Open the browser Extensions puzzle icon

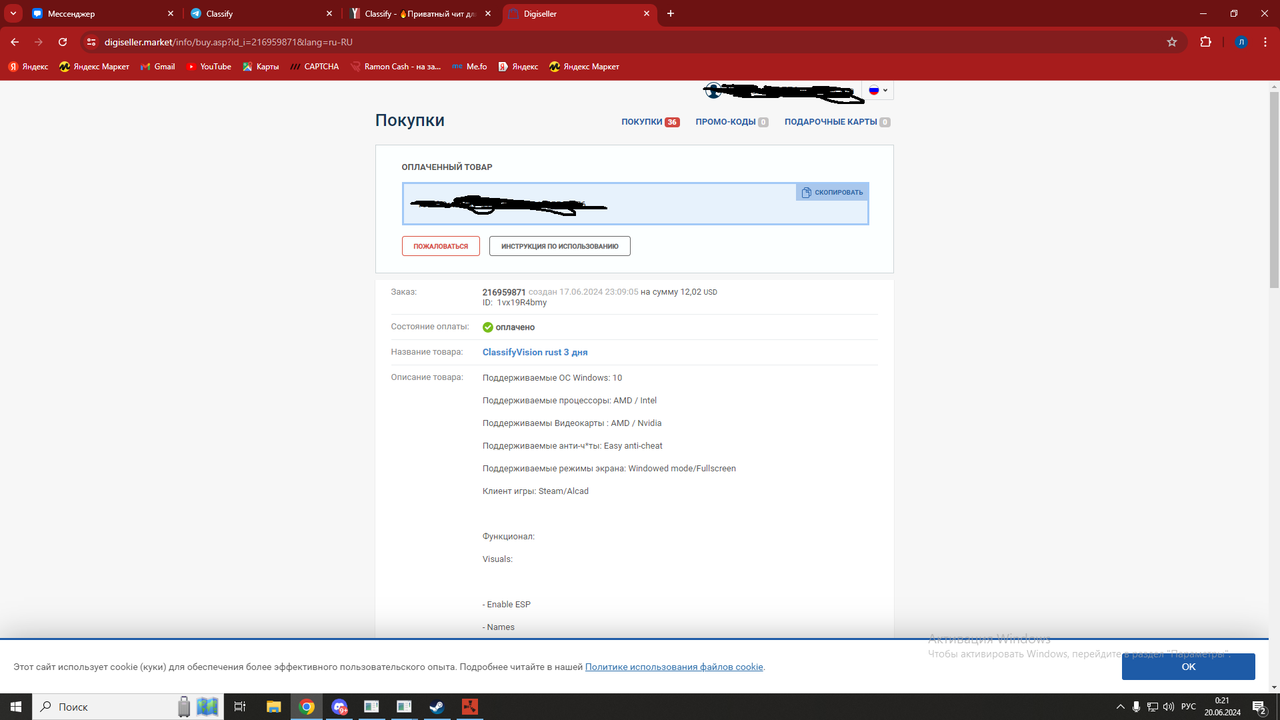(1206, 42)
